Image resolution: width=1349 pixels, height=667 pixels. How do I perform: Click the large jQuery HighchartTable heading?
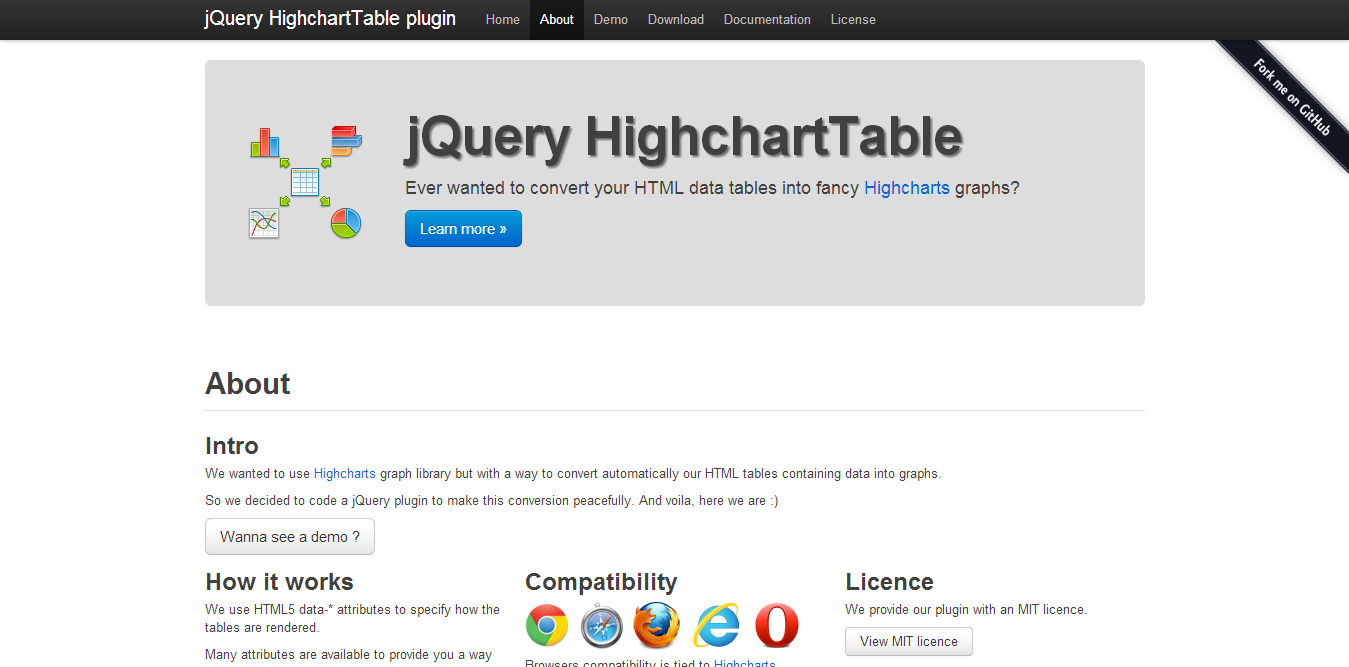[684, 137]
